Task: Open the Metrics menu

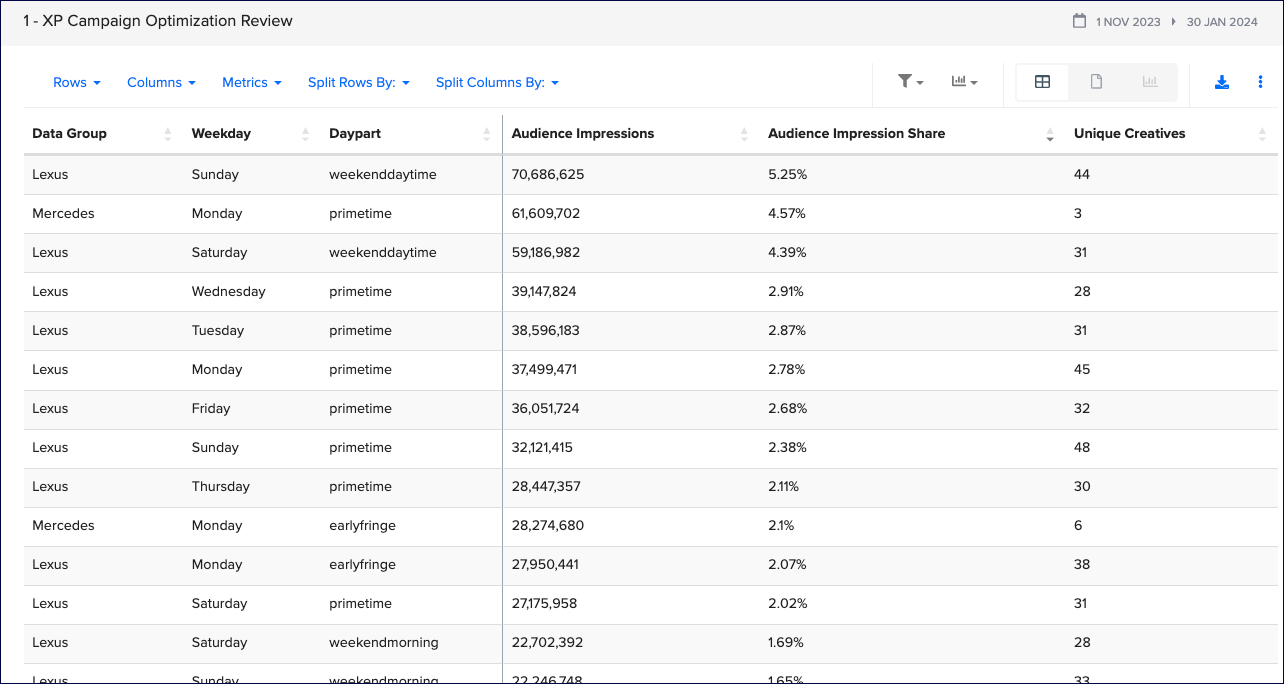Action: click(251, 82)
